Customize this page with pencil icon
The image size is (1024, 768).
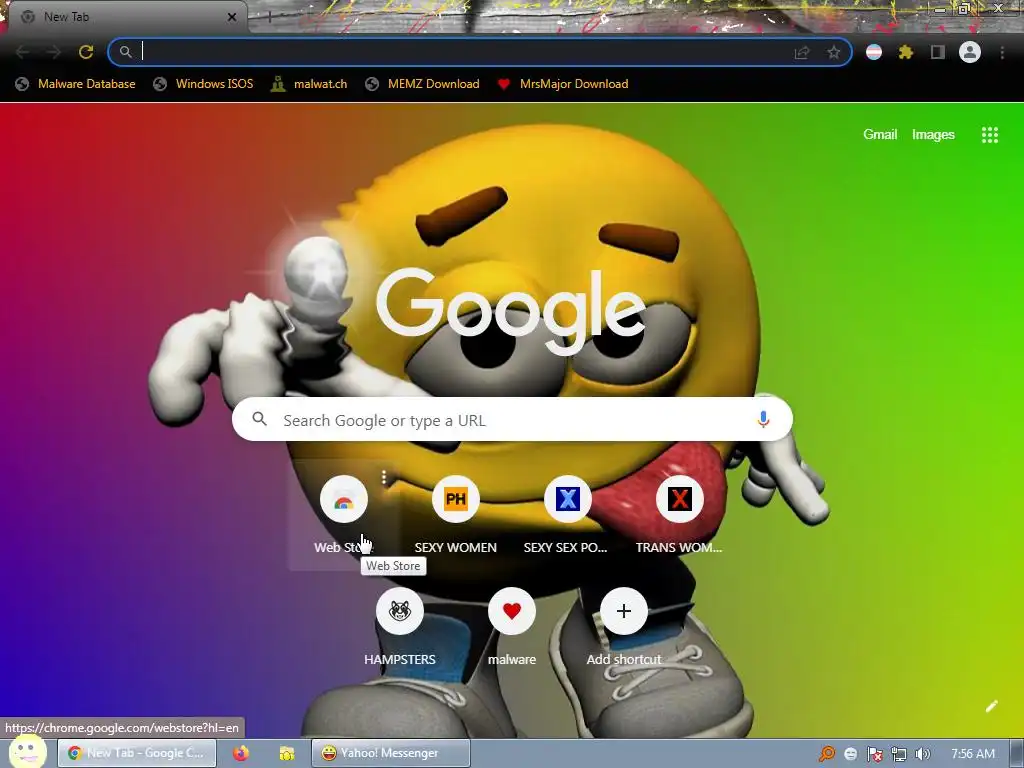click(x=991, y=706)
